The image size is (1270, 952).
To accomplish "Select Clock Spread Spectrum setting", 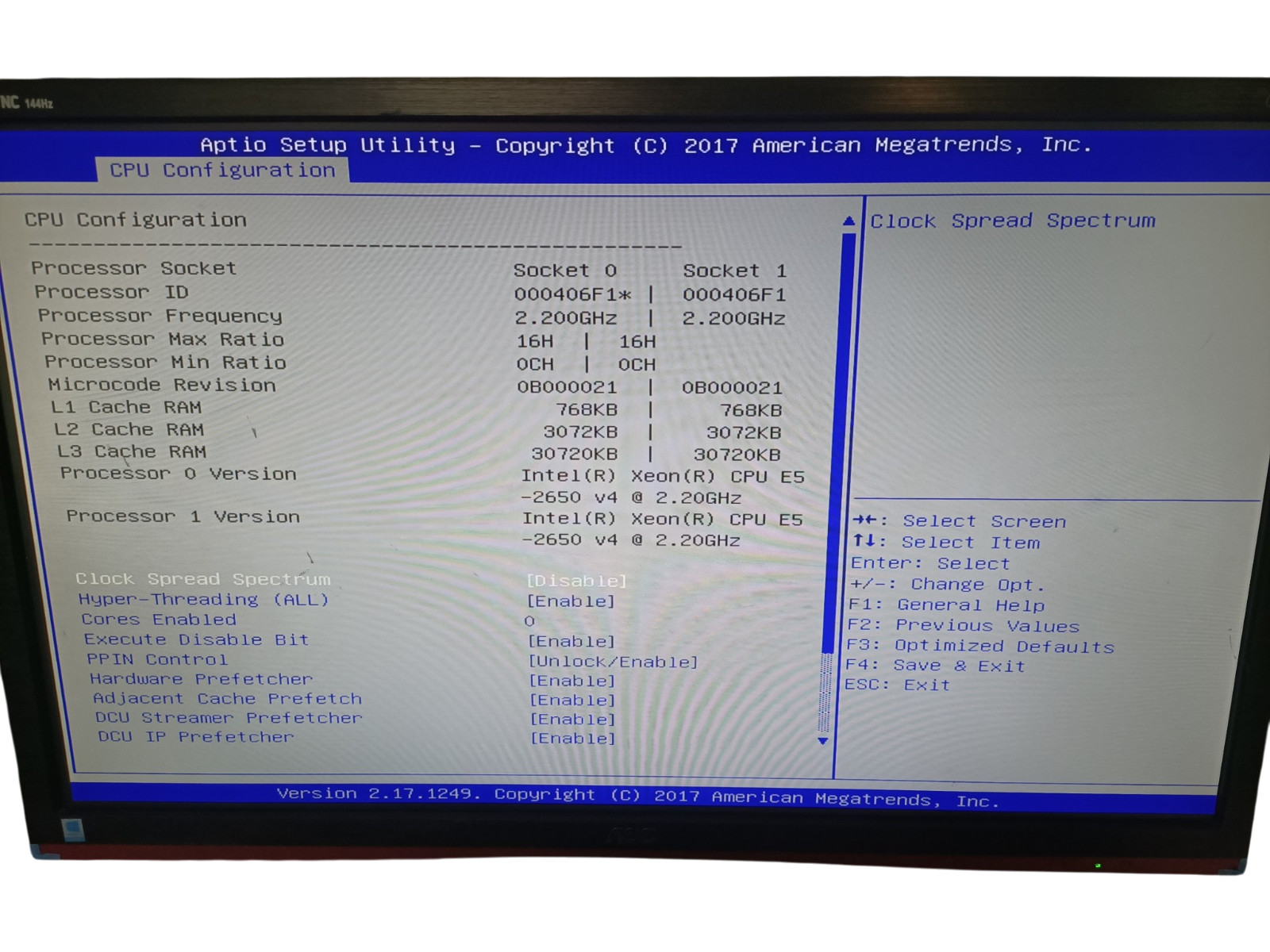I will click(203, 579).
